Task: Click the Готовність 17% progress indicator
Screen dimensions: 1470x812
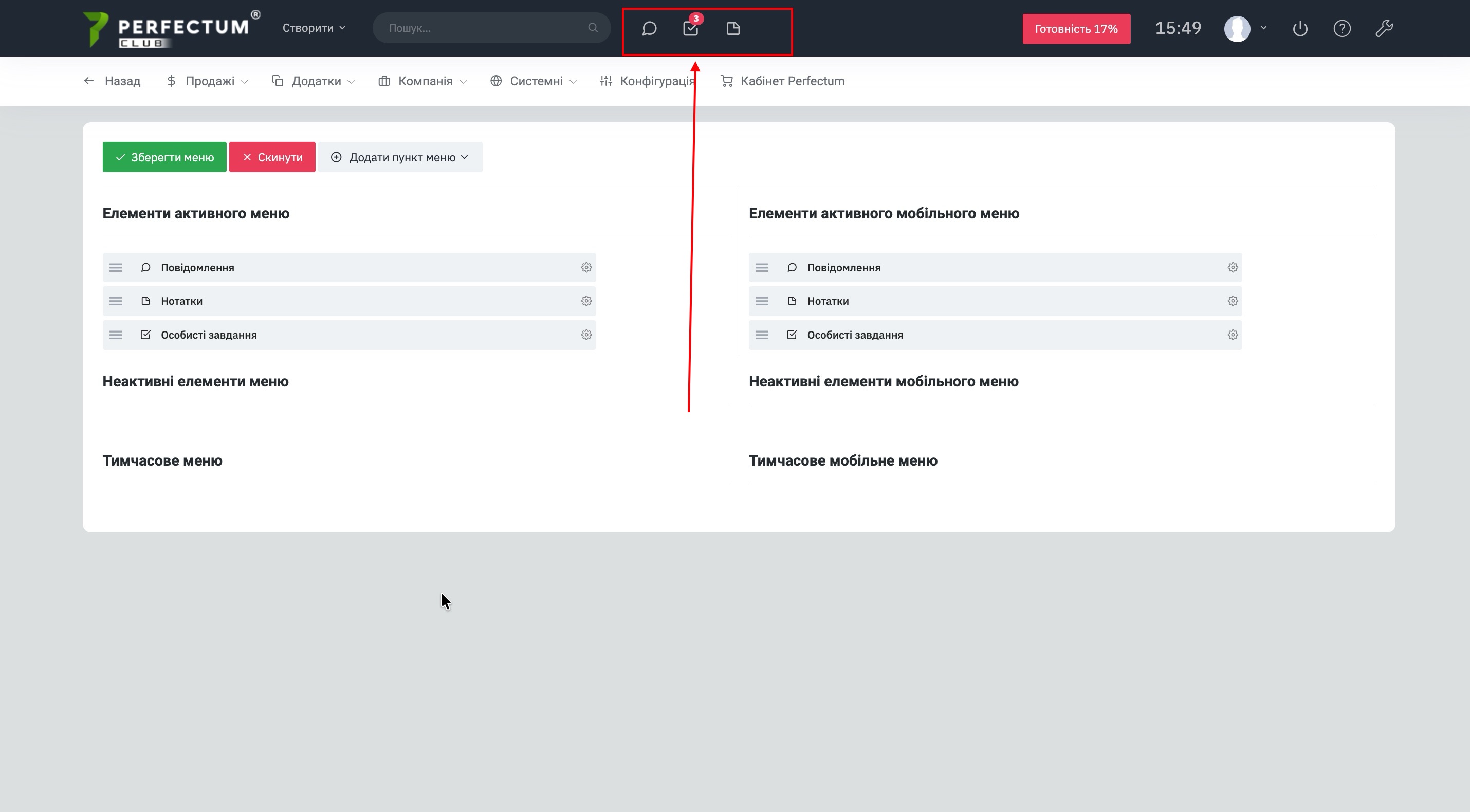Action: [x=1076, y=29]
